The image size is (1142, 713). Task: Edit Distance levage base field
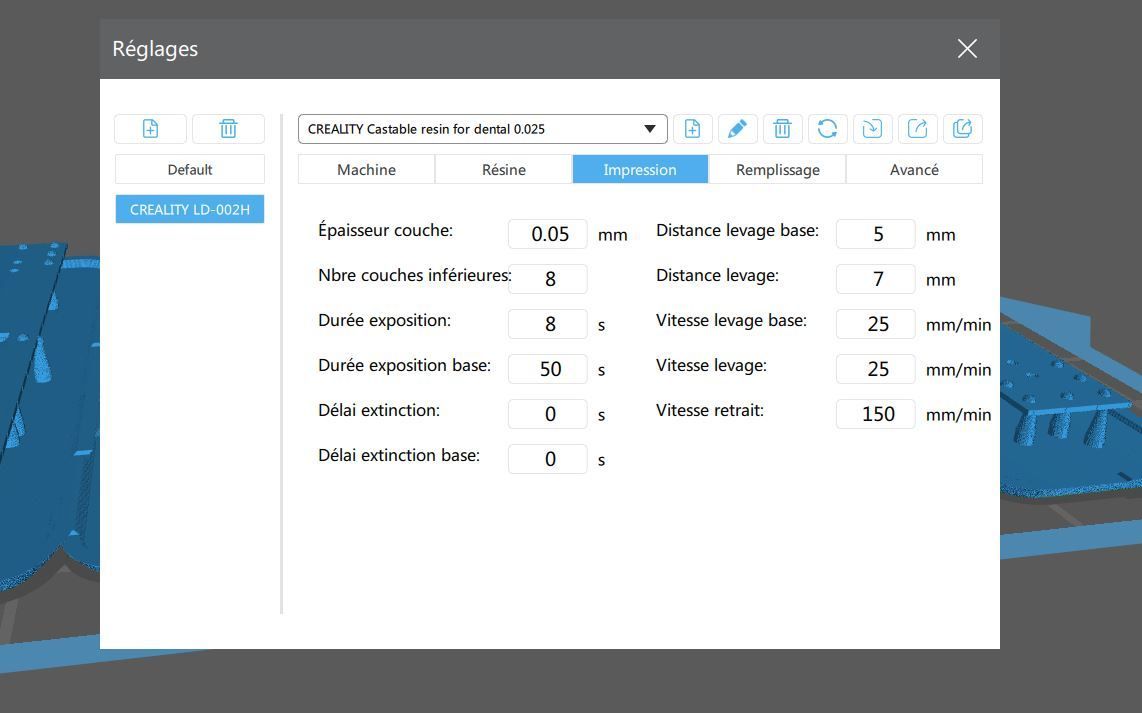point(875,234)
